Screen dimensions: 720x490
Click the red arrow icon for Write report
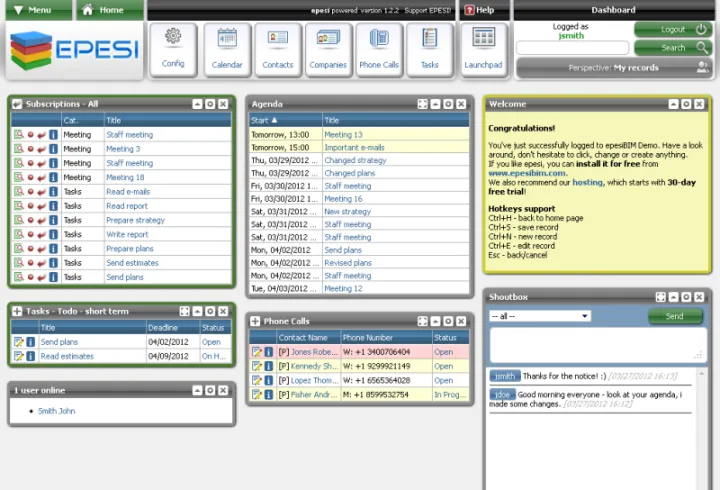41,234
